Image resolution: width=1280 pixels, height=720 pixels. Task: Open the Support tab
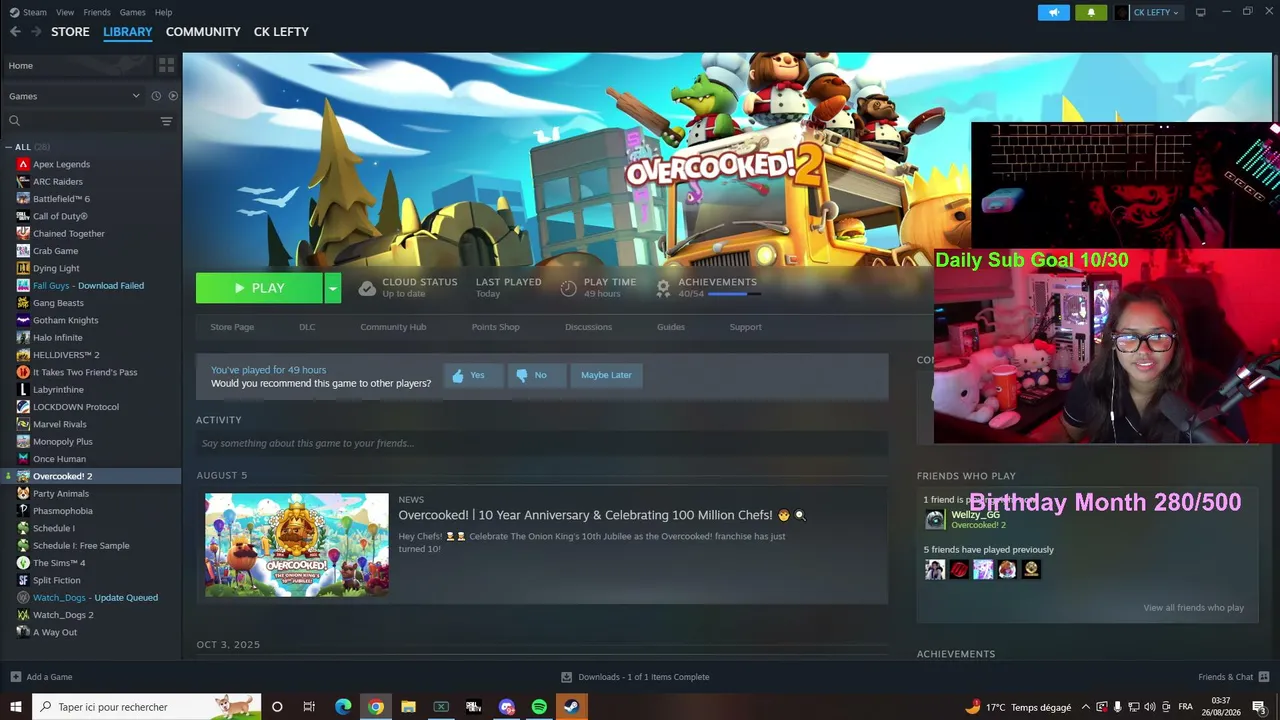(x=745, y=327)
